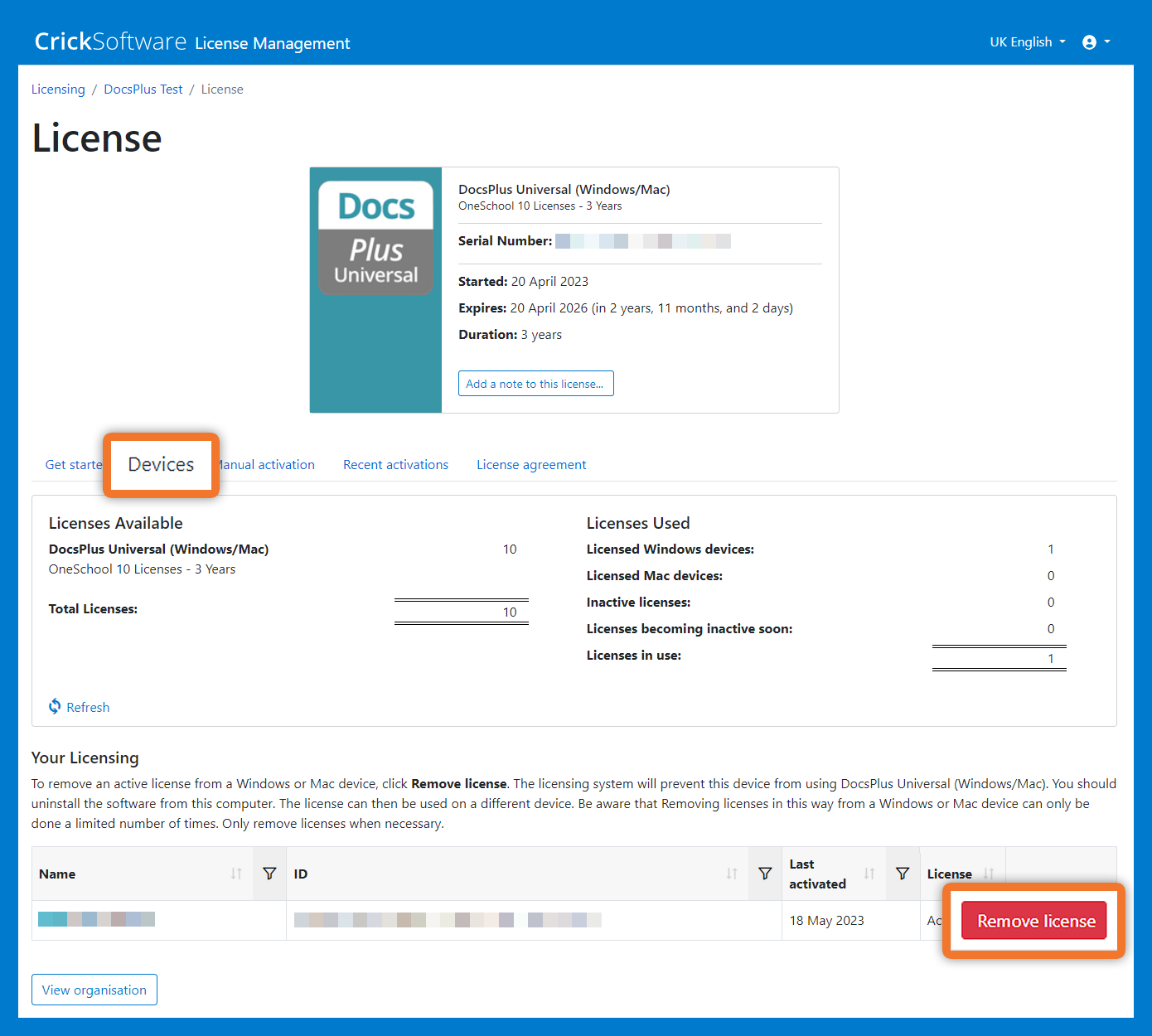Open the user account menu

[x=1096, y=42]
